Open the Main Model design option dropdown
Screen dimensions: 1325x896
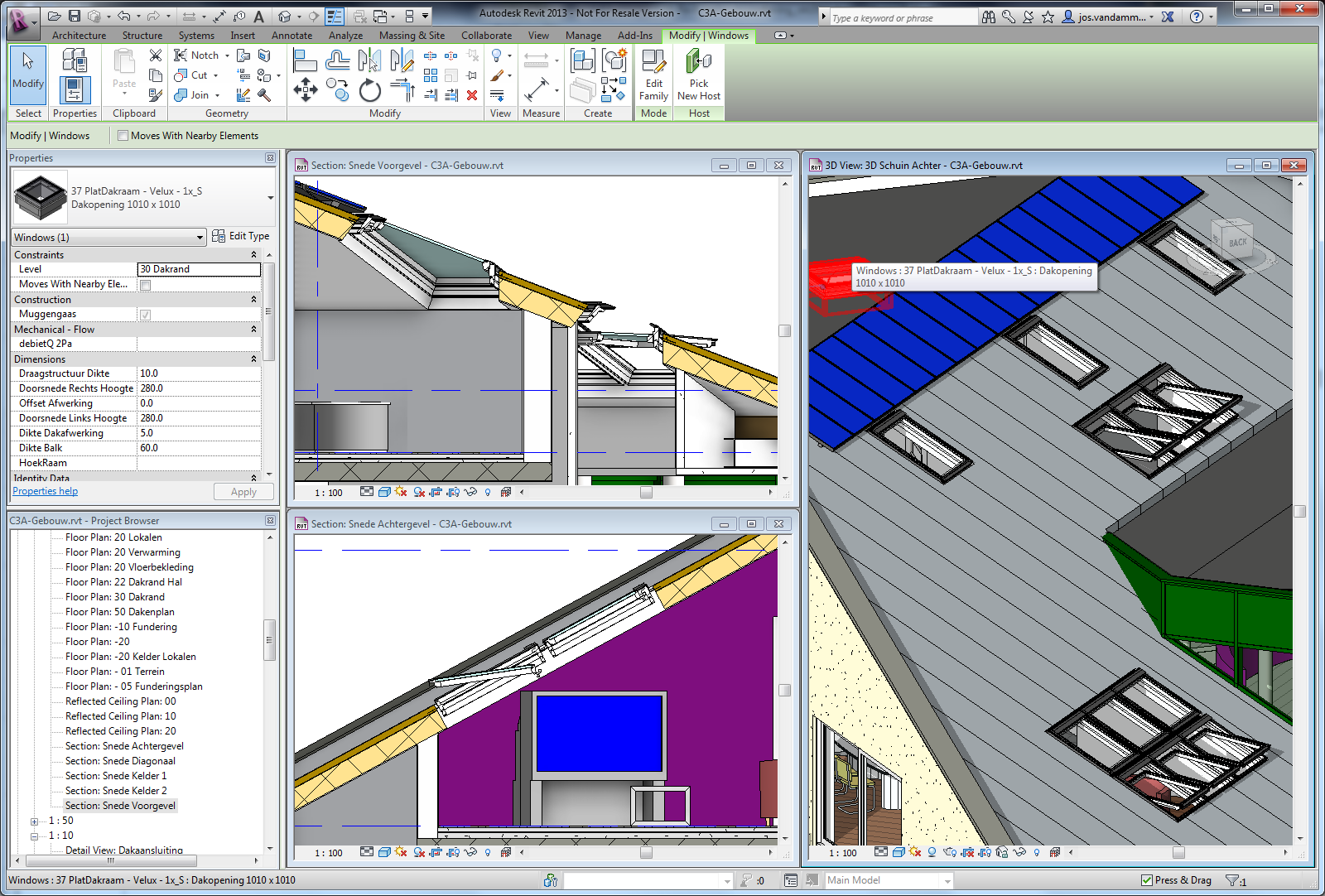point(947,881)
